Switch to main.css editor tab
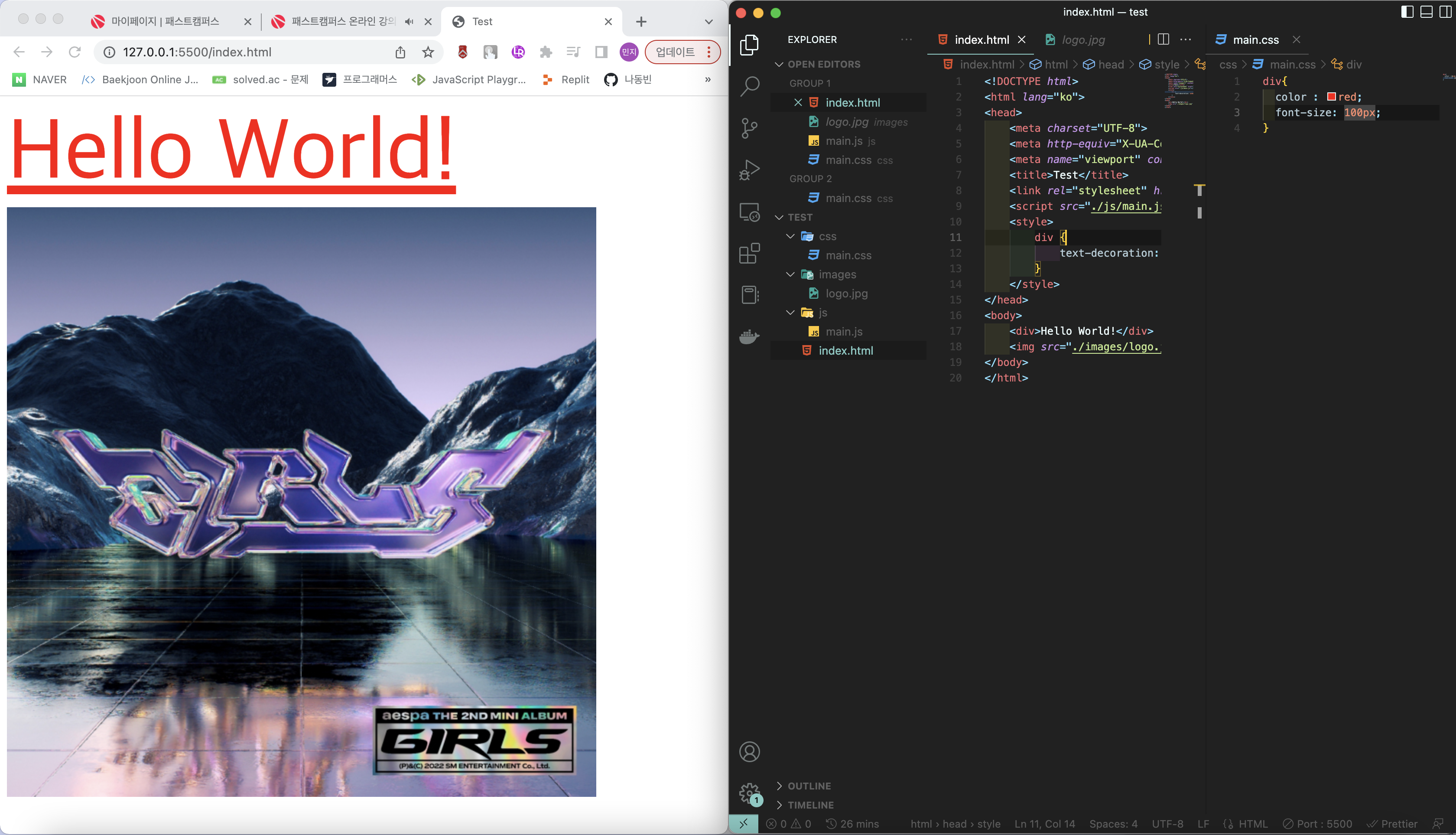Screen dimensions: 1456x835 click(1255, 39)
